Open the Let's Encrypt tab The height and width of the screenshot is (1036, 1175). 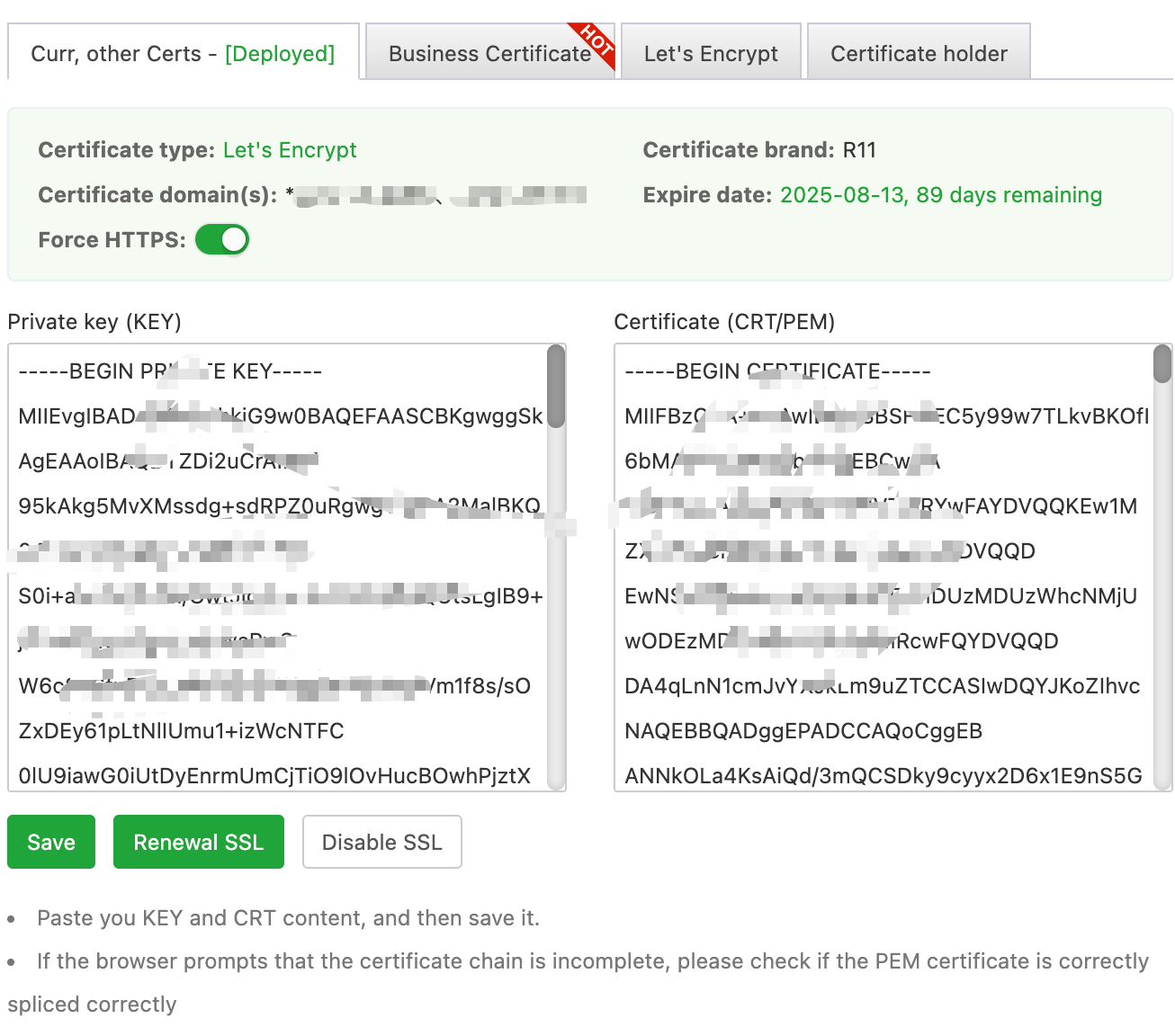(710, 54)
